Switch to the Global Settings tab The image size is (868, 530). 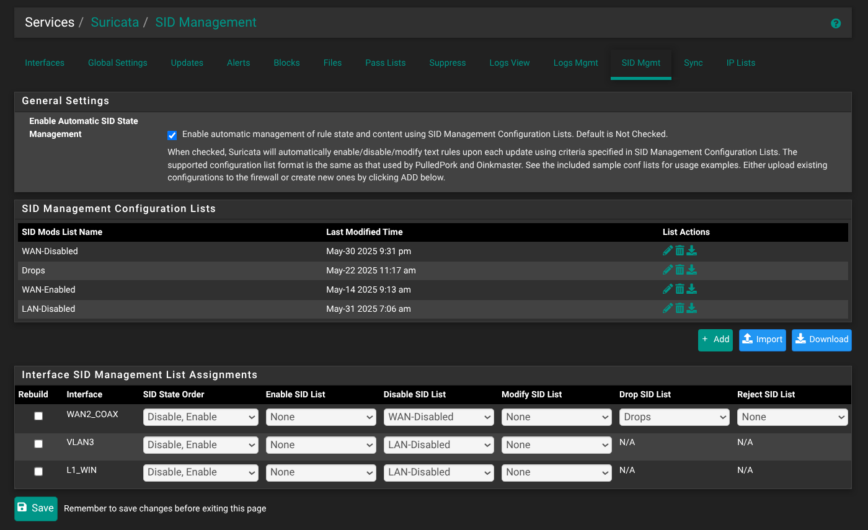117,63
